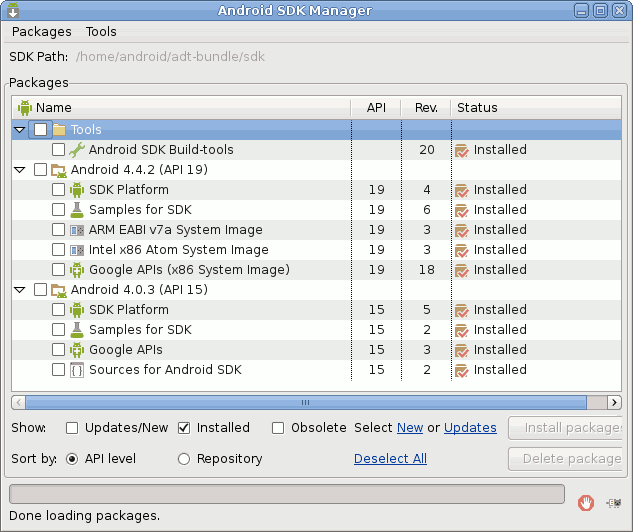Uncheck the Installed filter checkbox
Viewport: 633px width, 532px height.
(184, 428)
